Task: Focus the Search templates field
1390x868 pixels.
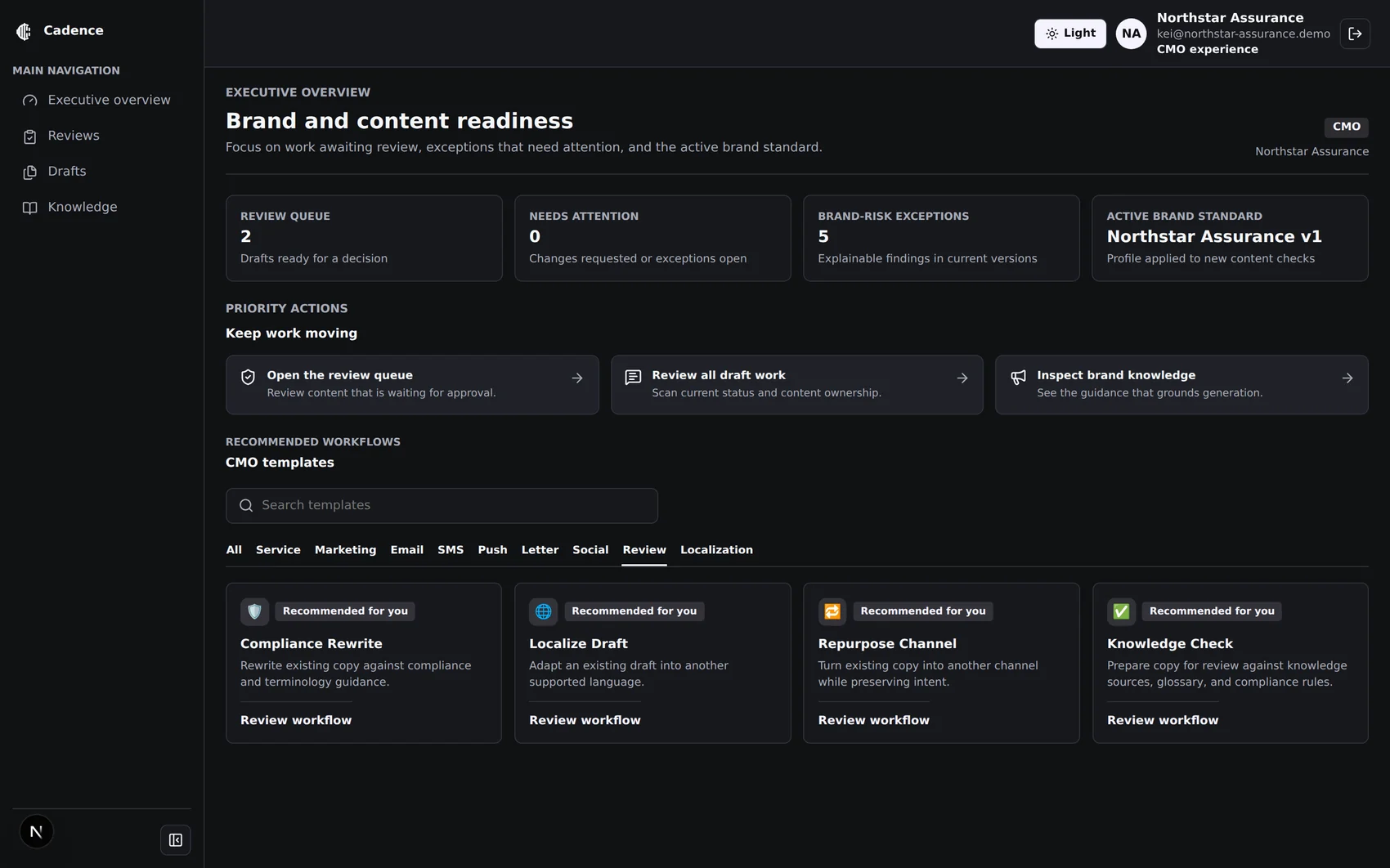Action: 442,506
